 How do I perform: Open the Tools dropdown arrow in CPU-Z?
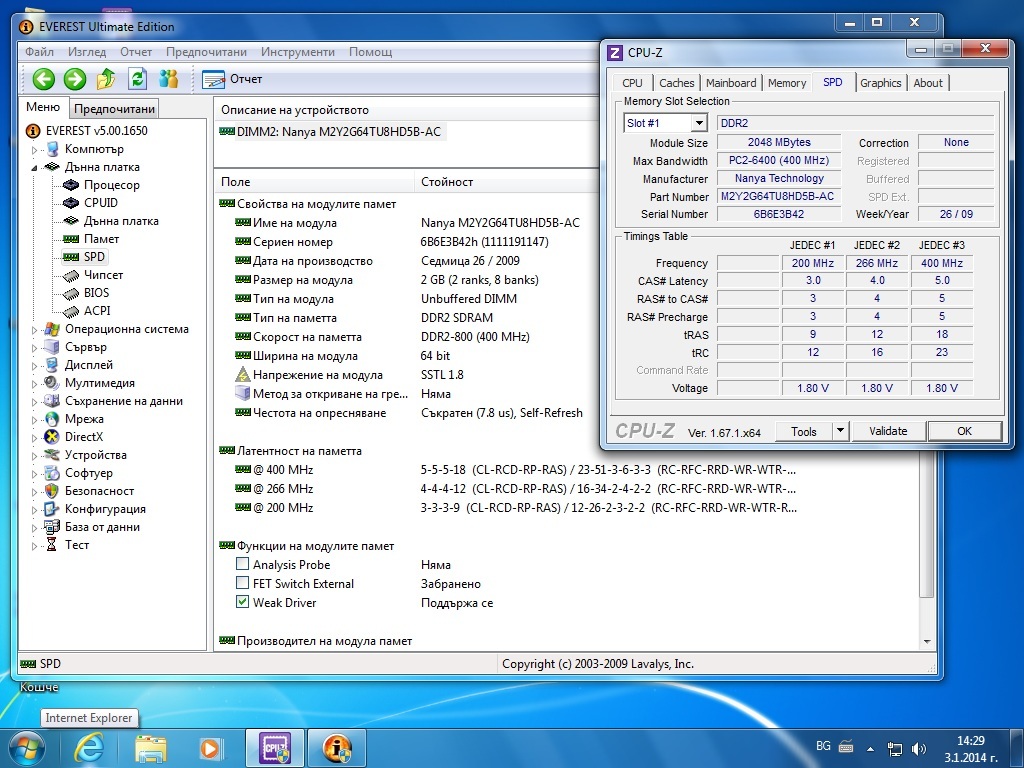point(840,431)
